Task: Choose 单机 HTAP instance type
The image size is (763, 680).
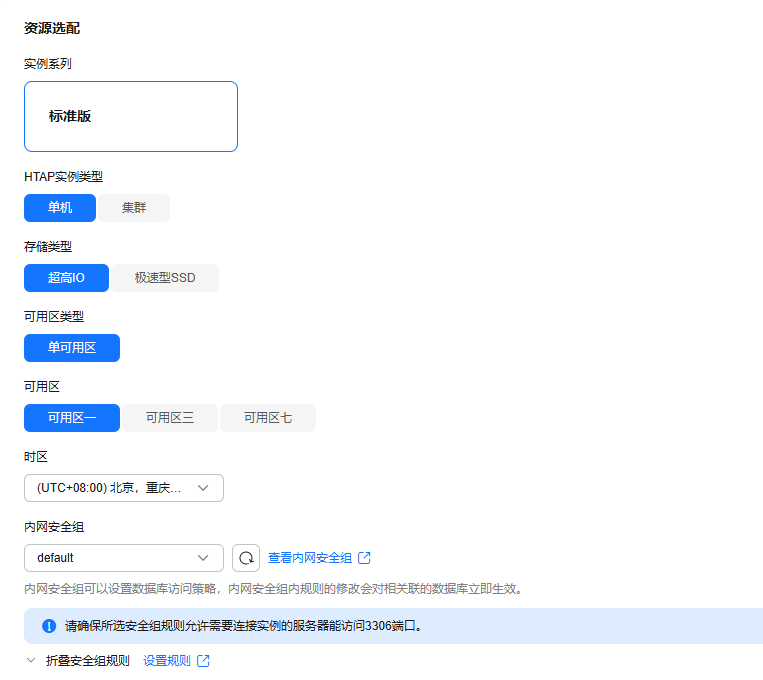Action: [60, 208]
